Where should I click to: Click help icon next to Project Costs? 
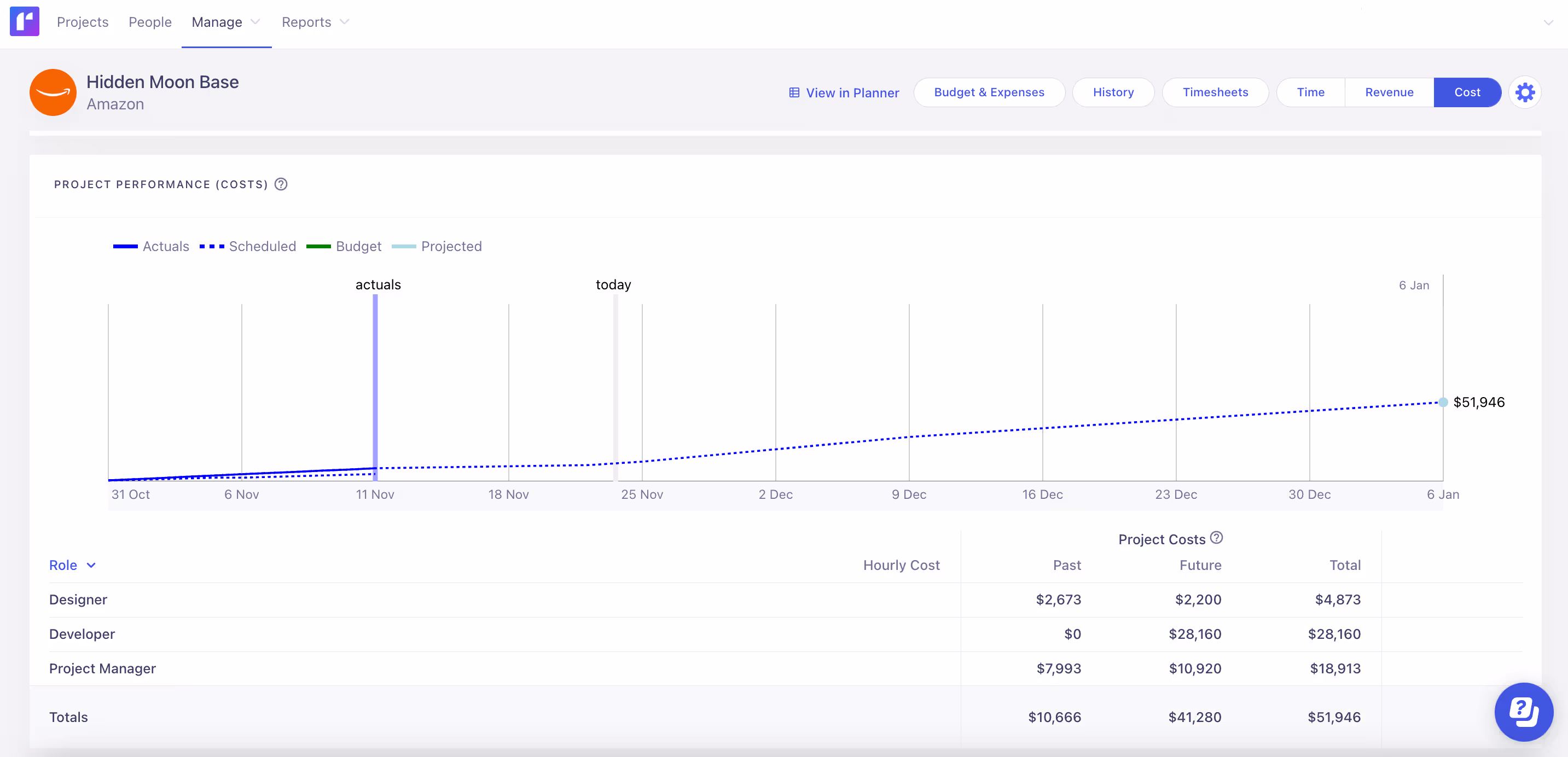click(x=1216, y=538)
